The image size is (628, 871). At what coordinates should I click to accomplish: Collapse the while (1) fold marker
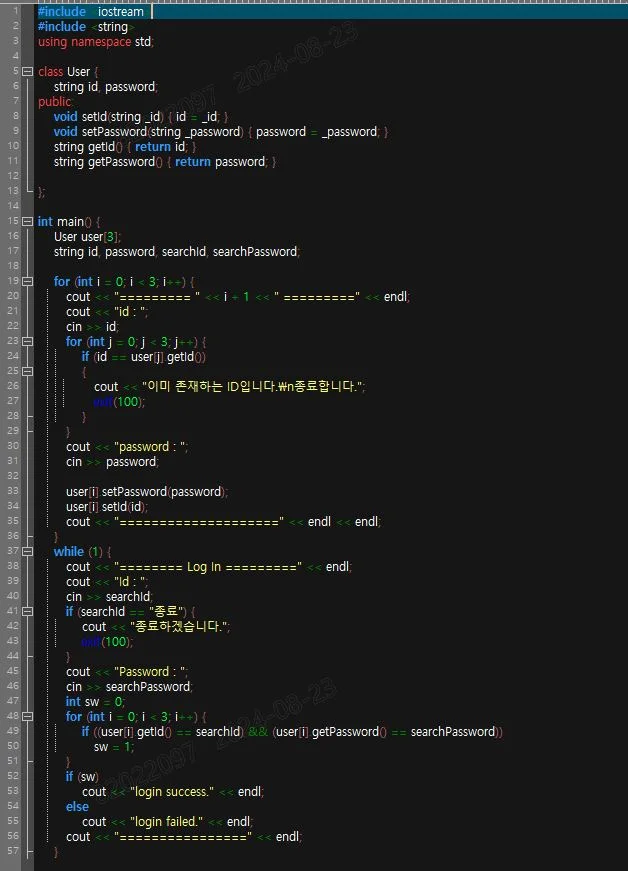27,551
